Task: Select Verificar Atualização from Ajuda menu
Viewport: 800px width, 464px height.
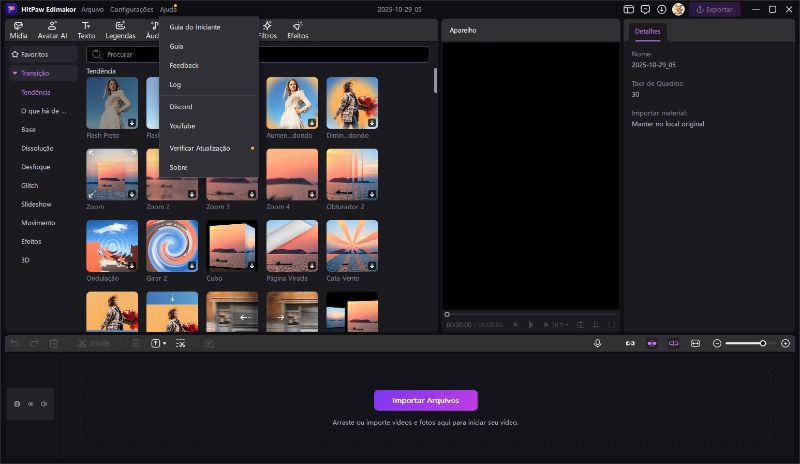Action: pyautogui.click(x=200, y=148)
